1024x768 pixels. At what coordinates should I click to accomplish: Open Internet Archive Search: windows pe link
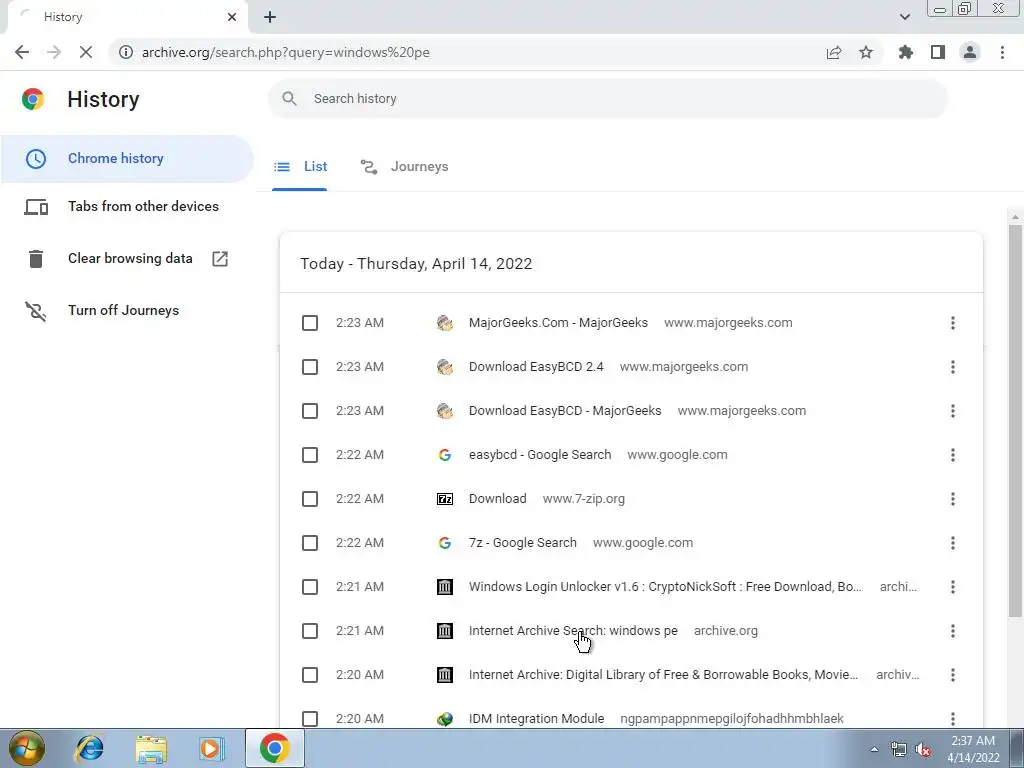(573, 630)
